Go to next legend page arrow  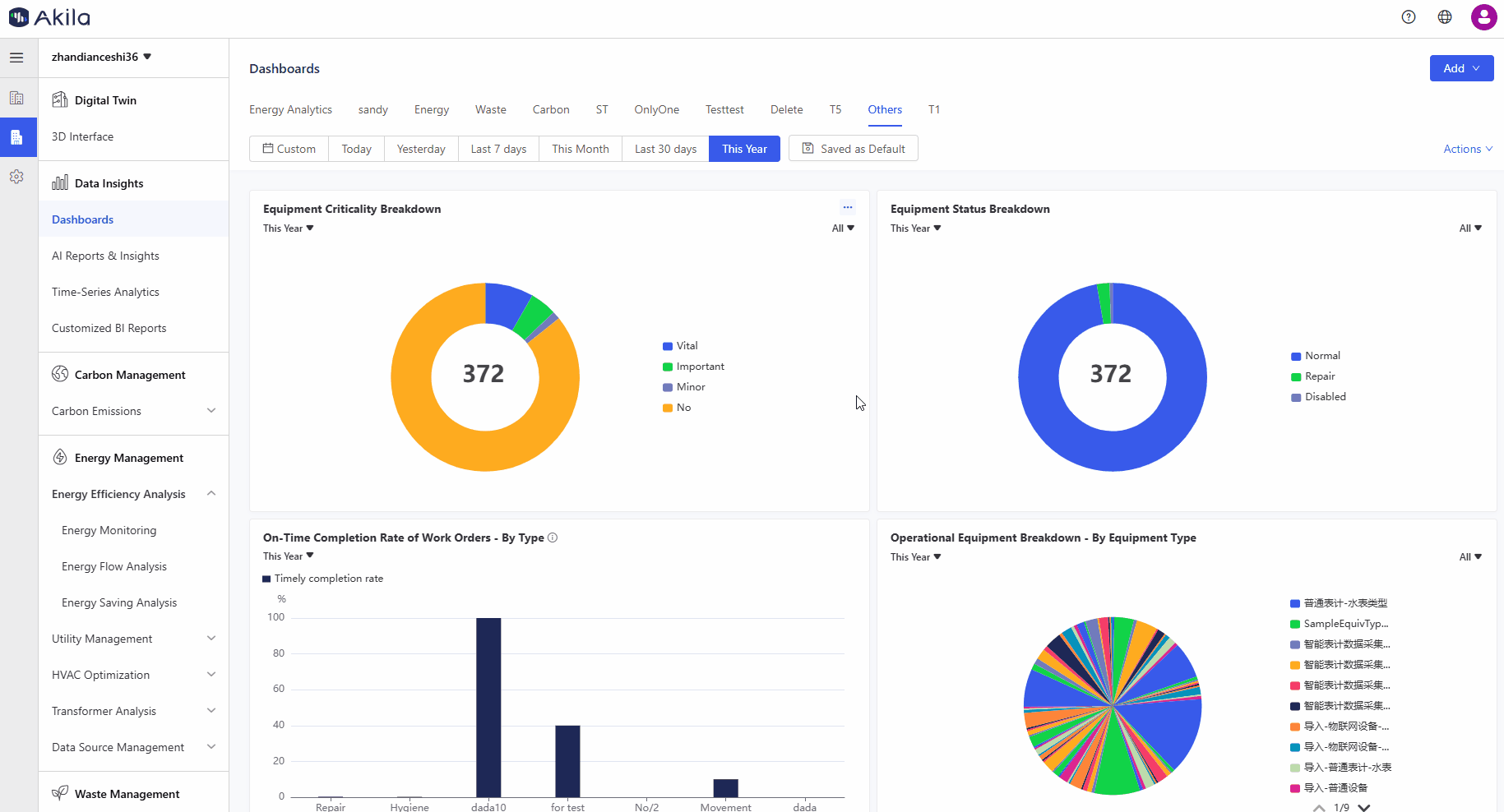[x=1364, y=807]
